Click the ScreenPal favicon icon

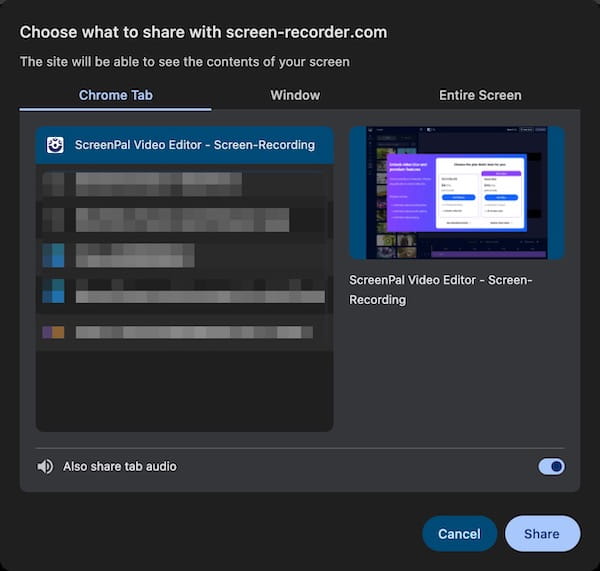[x=55, y=145]
